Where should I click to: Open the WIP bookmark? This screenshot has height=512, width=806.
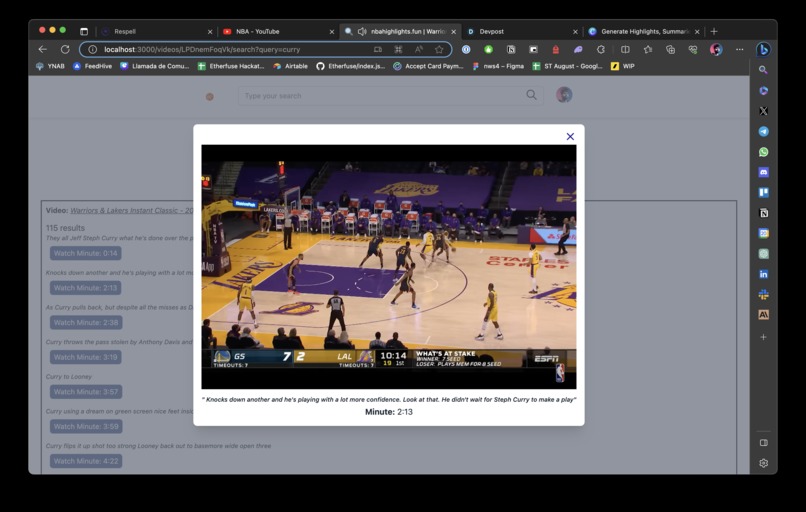[x=623, y=66]
